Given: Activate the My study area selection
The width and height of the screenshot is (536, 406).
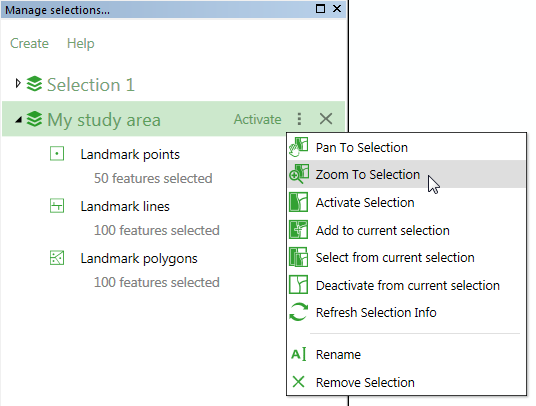Looking at the screenshot, I should 258,119.
